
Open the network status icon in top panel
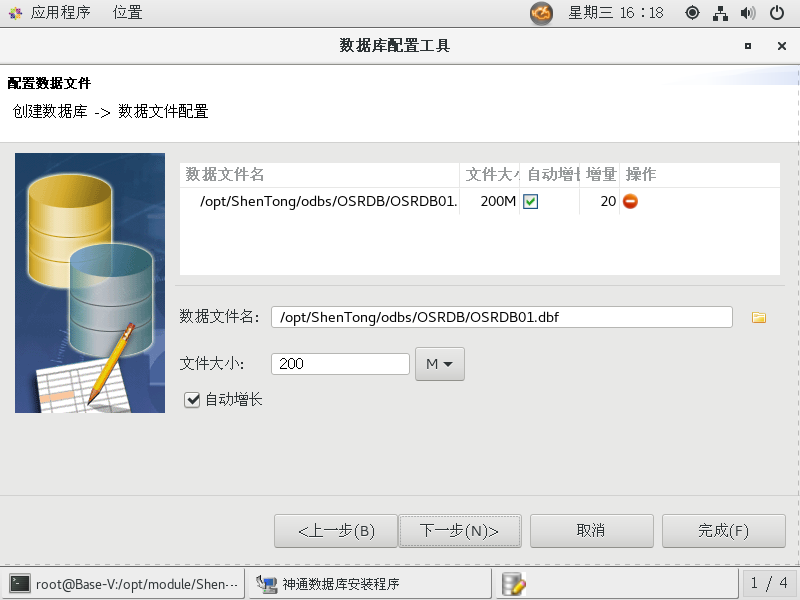[x=720, y=13]
